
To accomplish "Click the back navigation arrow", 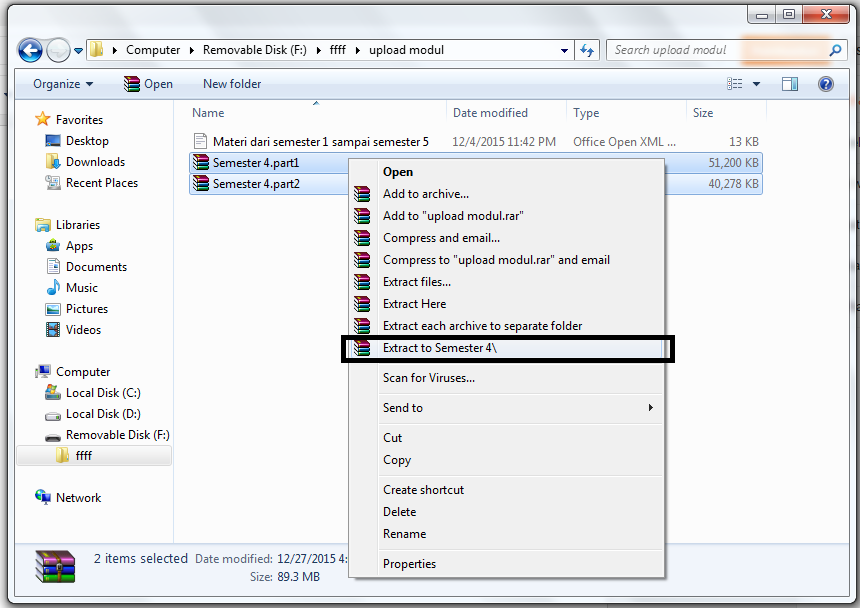I will click(x=29, y=49).
